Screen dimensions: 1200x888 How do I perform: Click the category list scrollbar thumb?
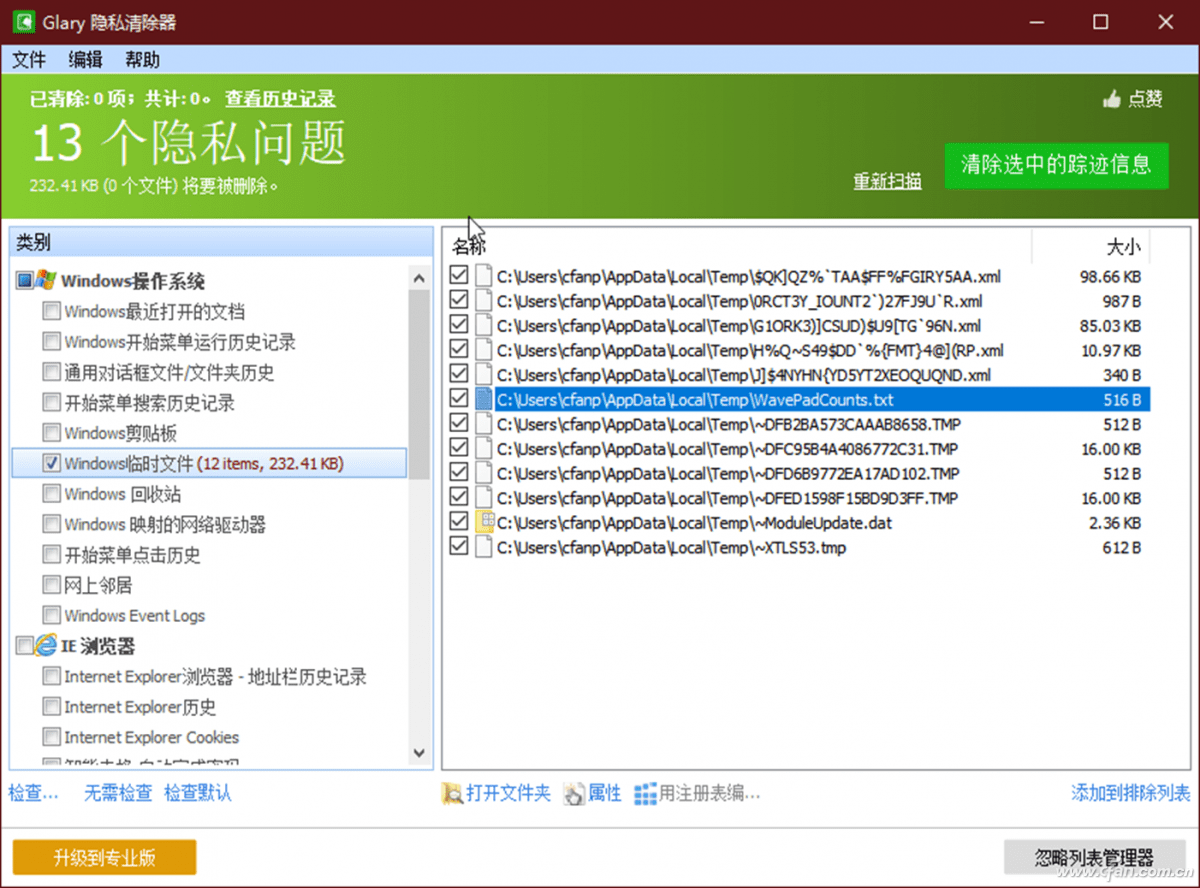(420, 385)
